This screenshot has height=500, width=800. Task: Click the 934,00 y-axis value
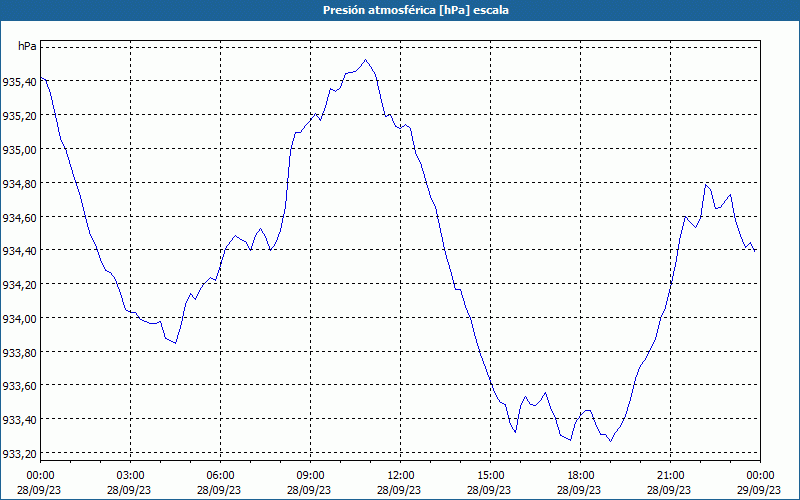[19, 319]
